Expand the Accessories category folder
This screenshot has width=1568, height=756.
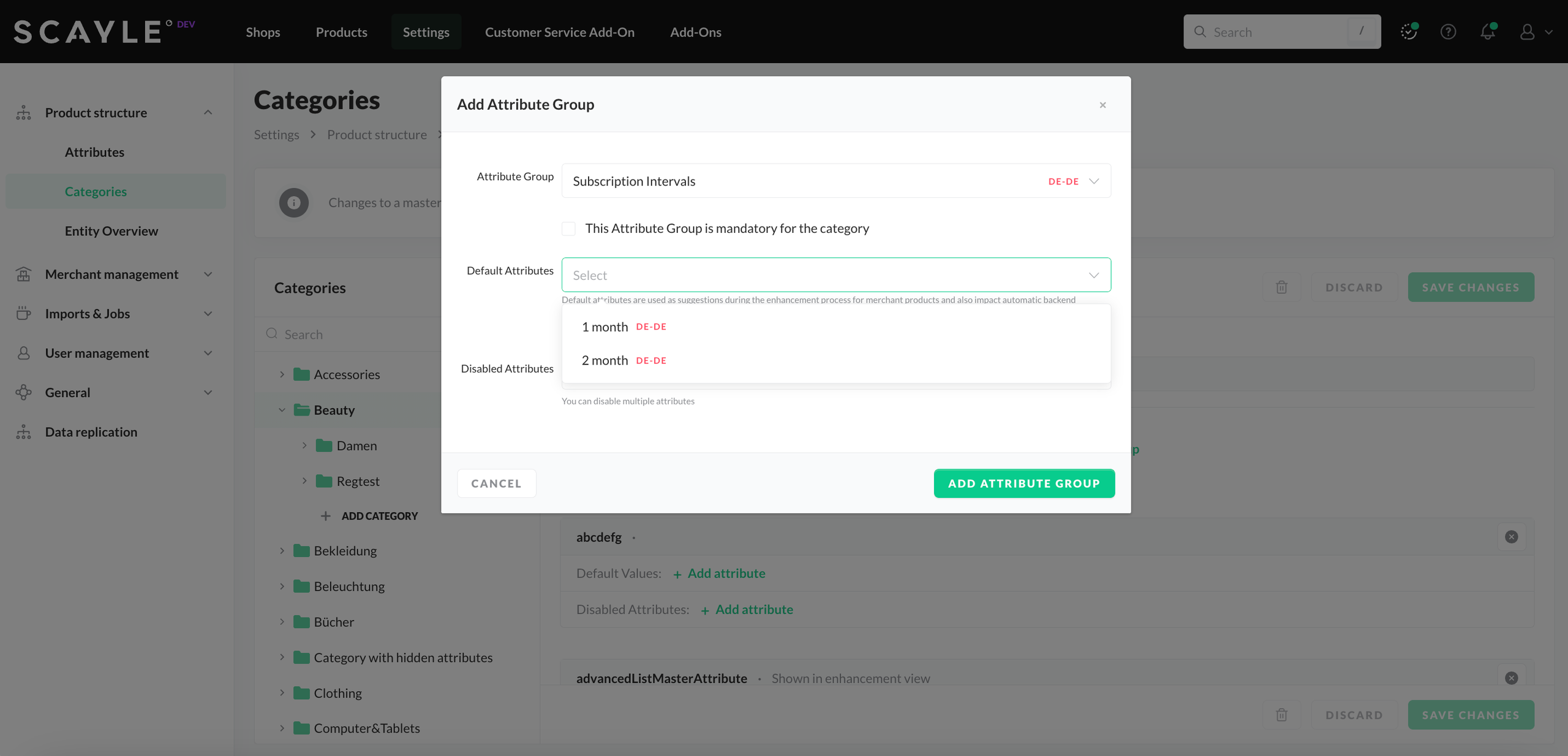point(282,374)
